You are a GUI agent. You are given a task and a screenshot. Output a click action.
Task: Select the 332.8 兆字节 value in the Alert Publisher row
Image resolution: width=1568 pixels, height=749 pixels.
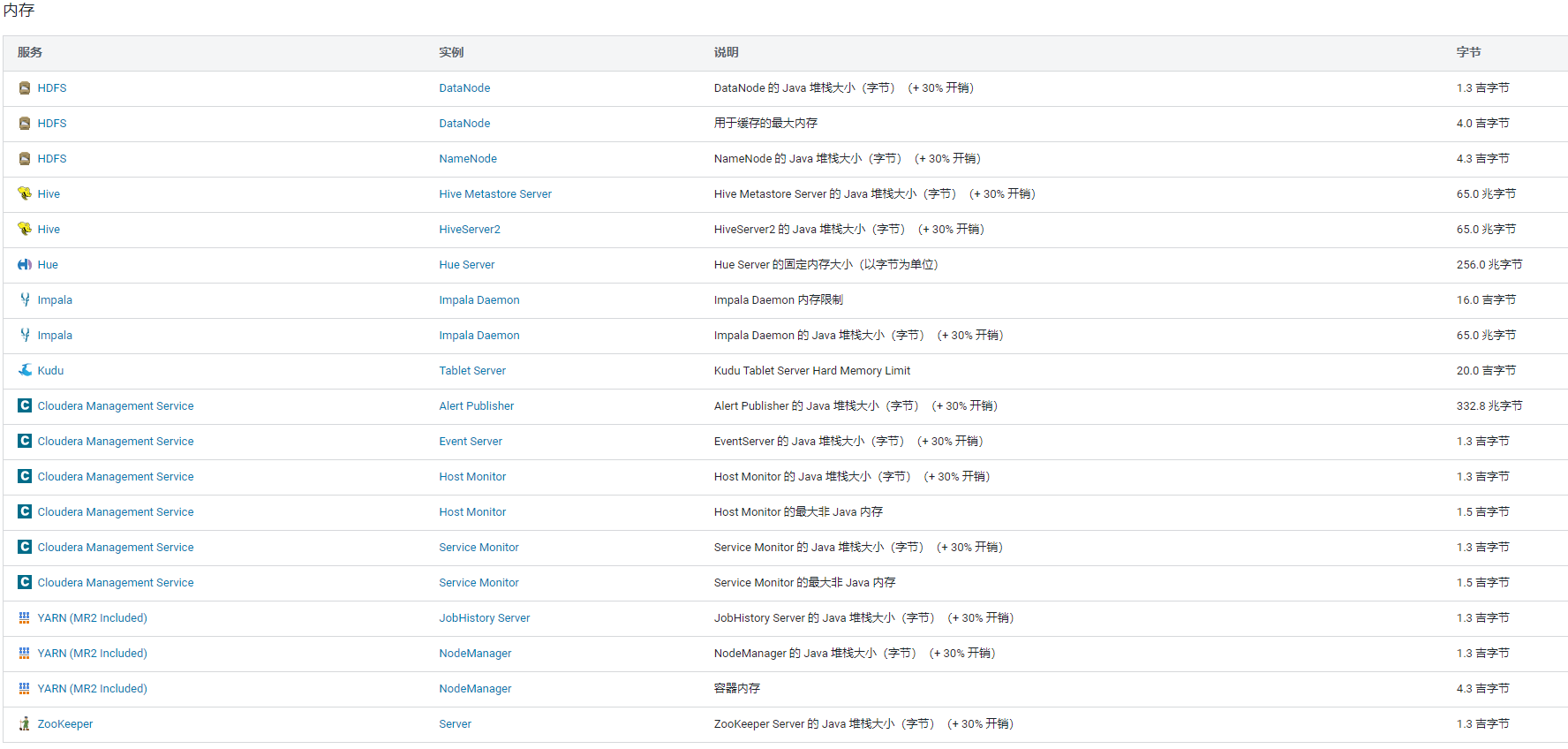point(1489,406)
